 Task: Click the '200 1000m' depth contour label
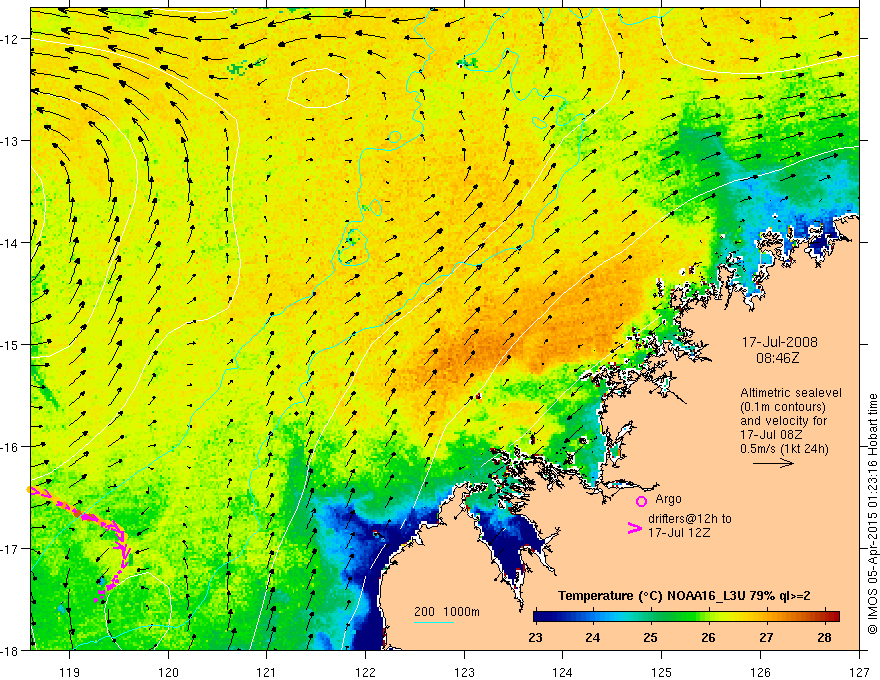coord(447,612)
